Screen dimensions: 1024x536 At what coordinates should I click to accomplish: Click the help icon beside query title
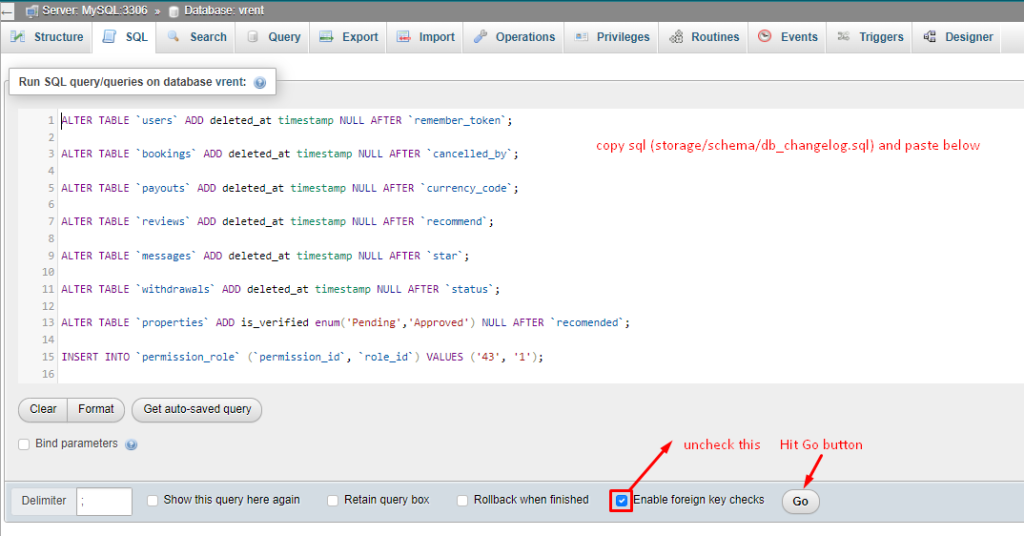point(260,83)
